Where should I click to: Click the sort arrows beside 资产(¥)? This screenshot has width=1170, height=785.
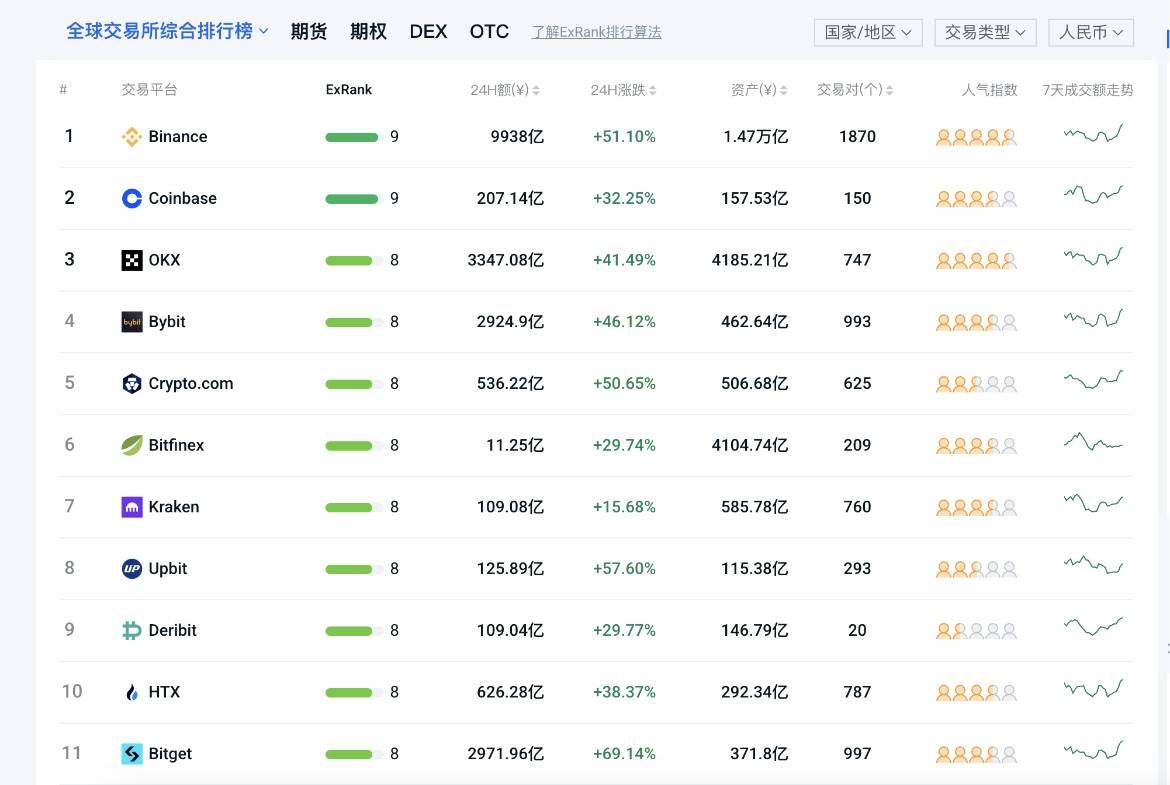tap(783, 90)
